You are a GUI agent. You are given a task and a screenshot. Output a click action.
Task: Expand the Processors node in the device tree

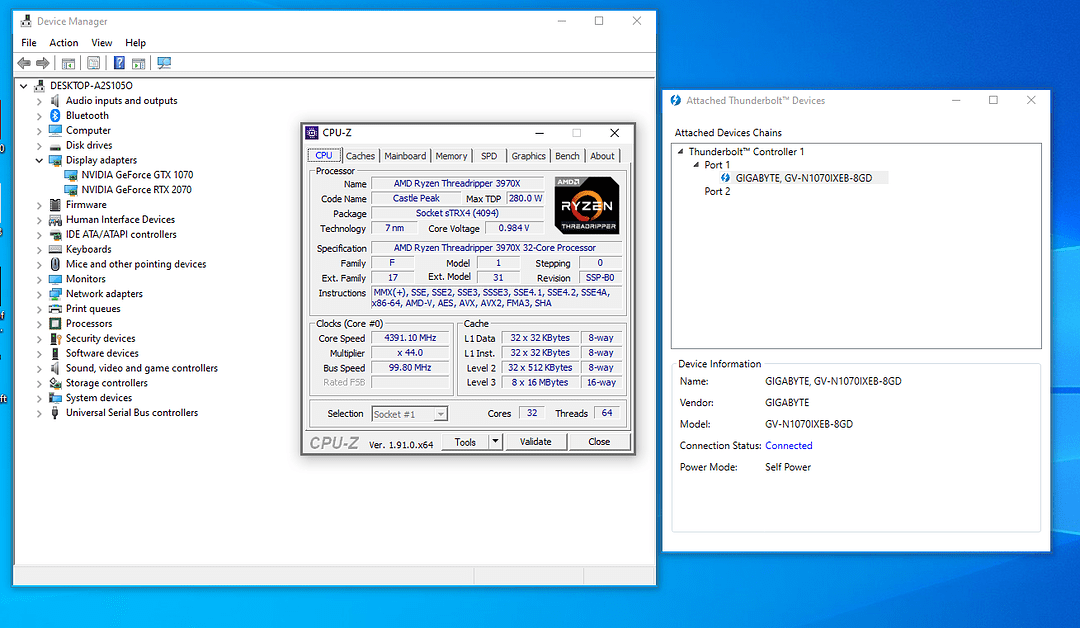pyautogui.click(x=40, y=323)
